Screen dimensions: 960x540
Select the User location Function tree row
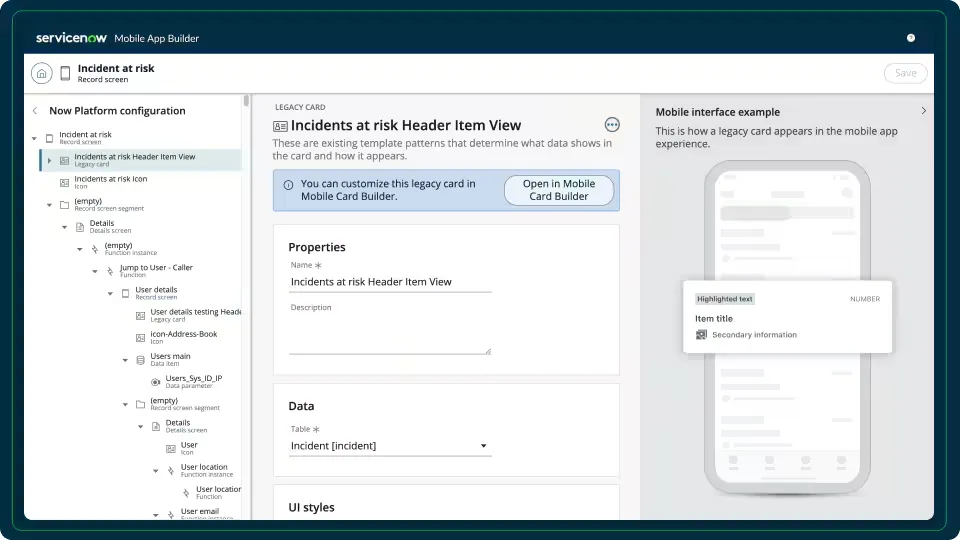[141, 493]
